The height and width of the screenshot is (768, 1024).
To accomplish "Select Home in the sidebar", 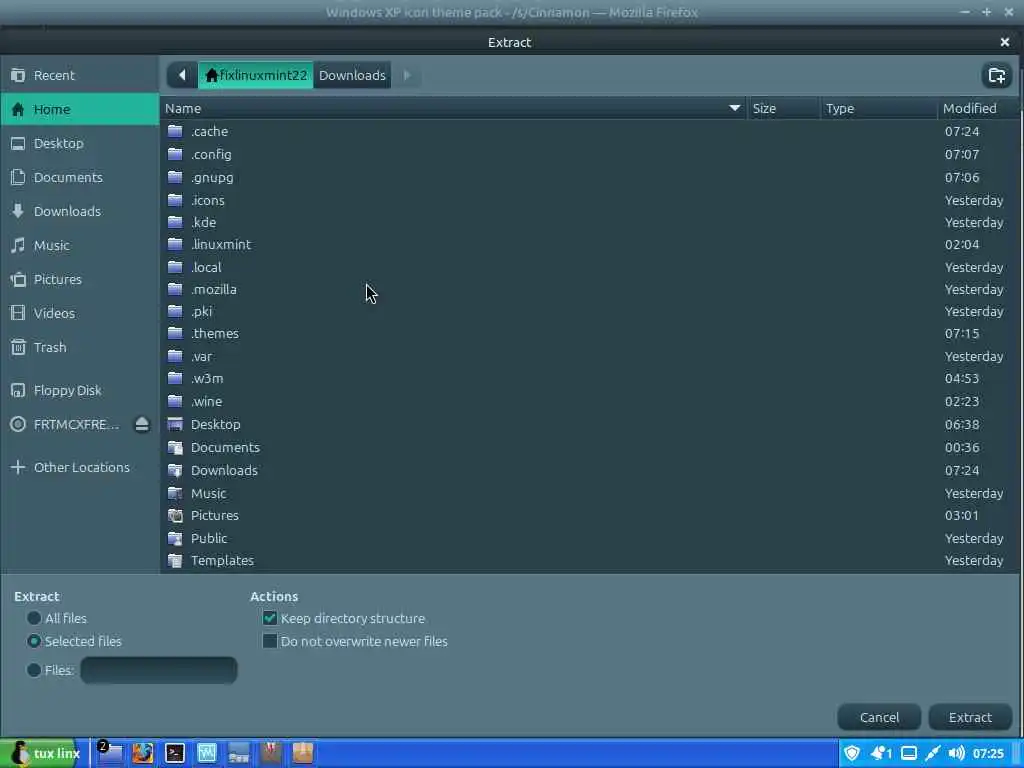I will pyautogui.click(x=80, y=109).
